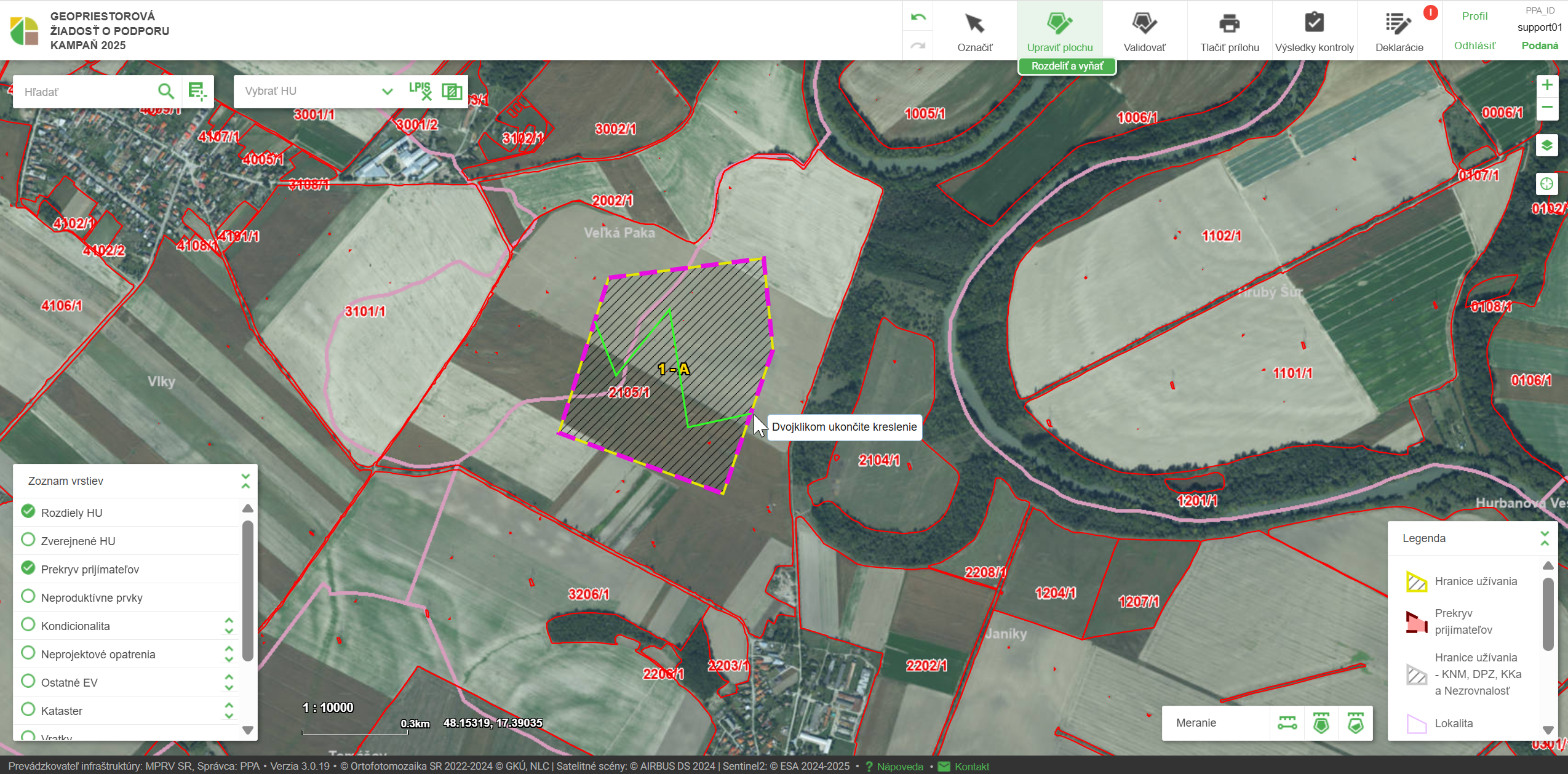Toggle Neproduktívne prvky layer on
This screenshot has height=774, width=1568.
pyautogui.click(x=28, y=596)
